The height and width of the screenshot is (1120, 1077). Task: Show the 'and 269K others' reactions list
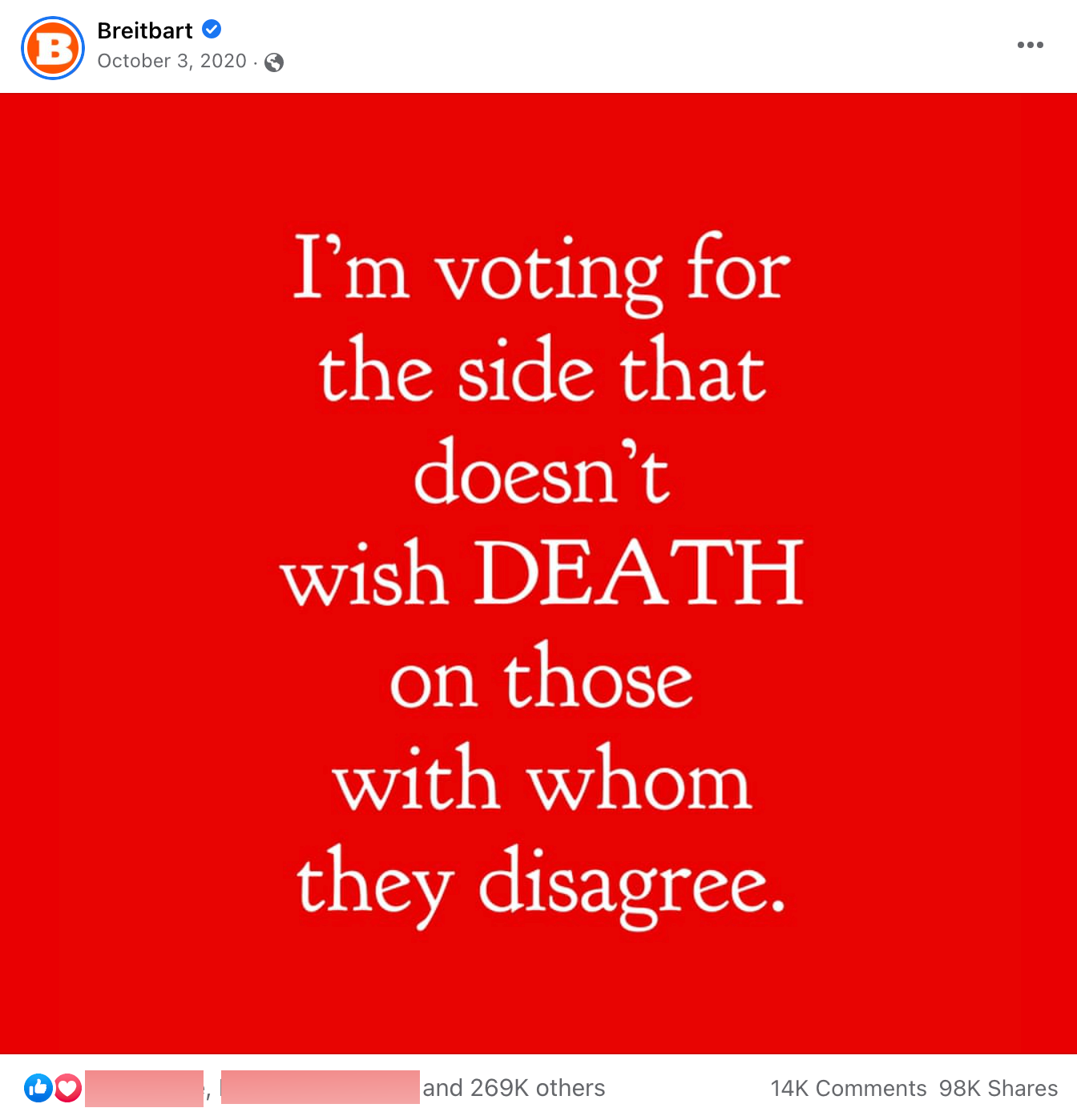(x=514, y=1088)
